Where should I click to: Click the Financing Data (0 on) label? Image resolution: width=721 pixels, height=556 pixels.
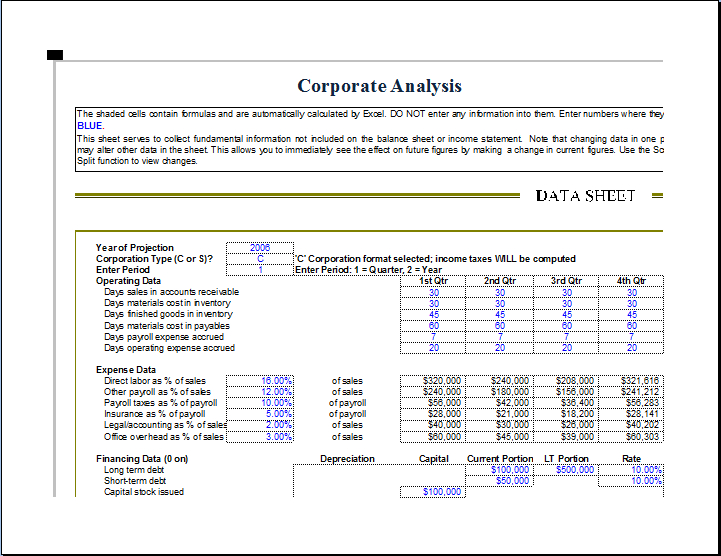[x=142, y=459]
